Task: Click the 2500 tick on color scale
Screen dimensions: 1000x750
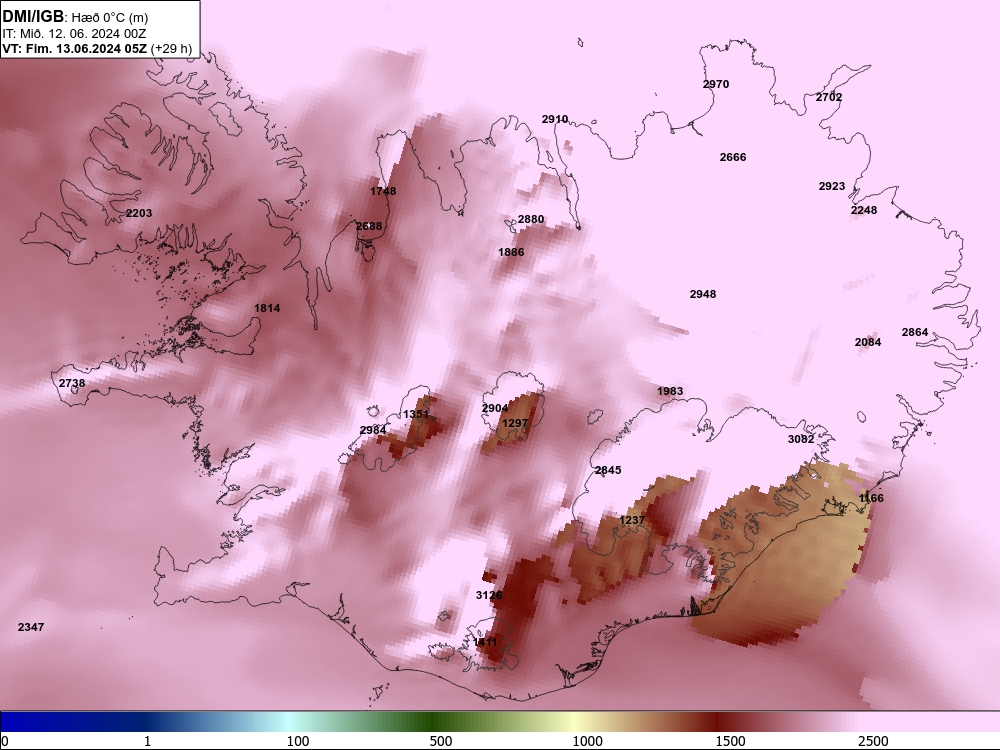Action: [x=873, y=741]
